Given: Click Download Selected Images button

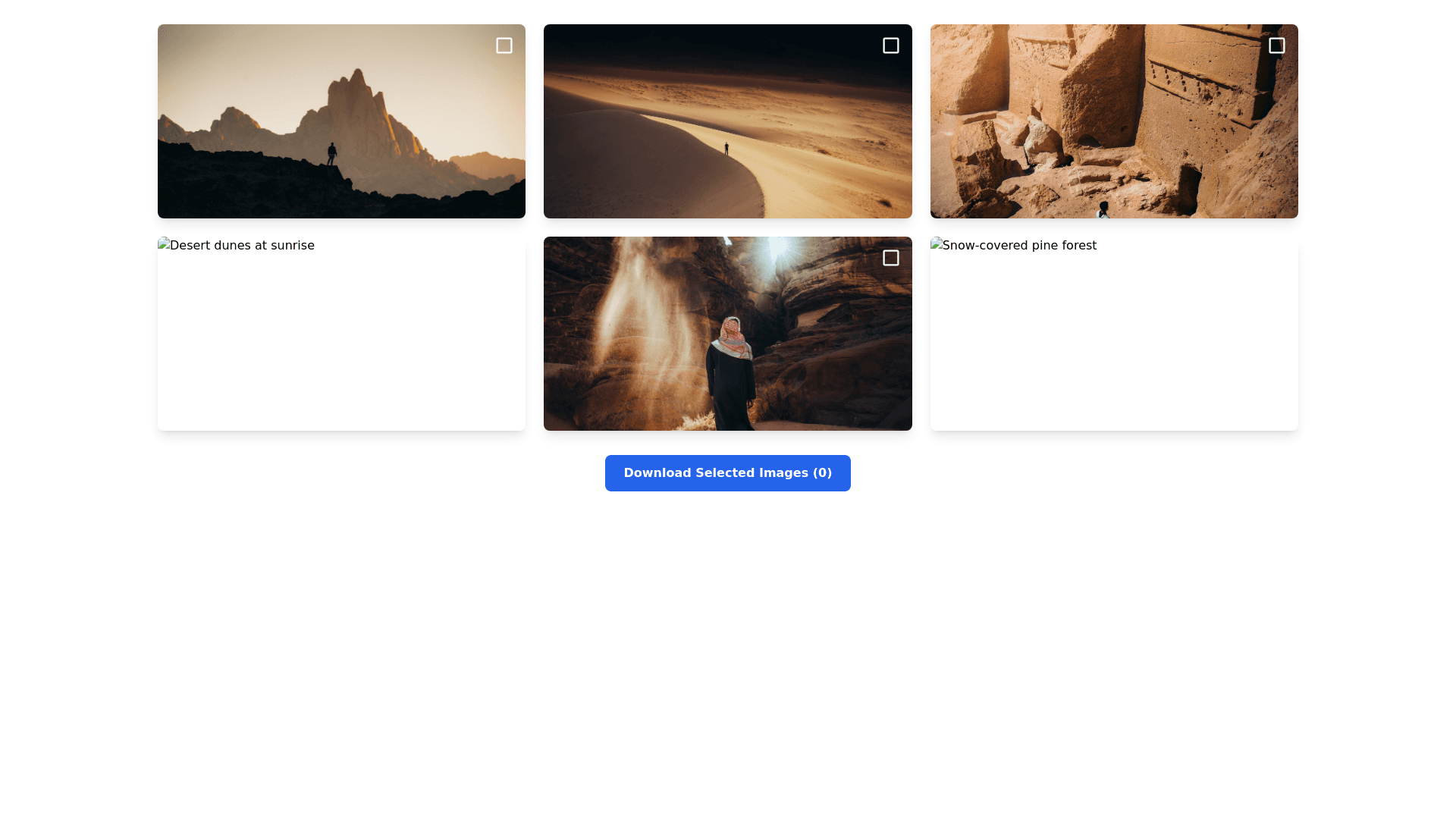Looking at the screenshot, I should [727, 473].
